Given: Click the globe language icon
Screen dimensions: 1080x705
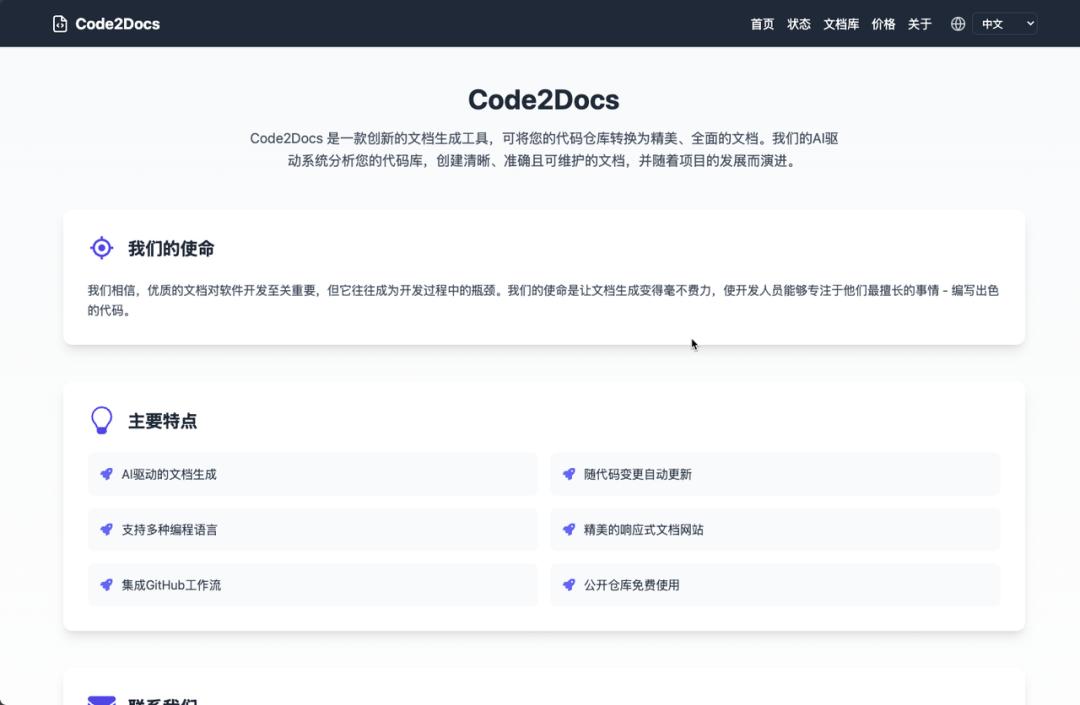Looking at the screenshot, I should (x=957, y=24).
